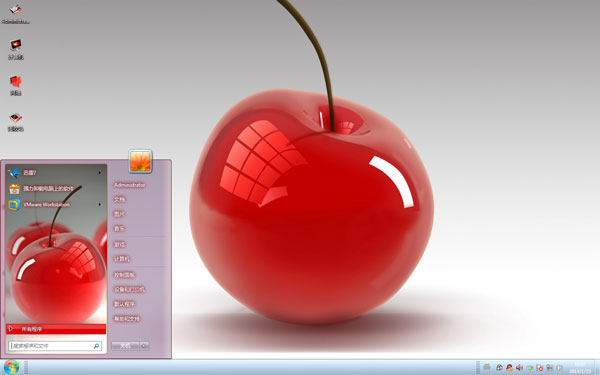The image size is (600, 375).
Task: Click the Action Center flag tray icon
Action: pos(540,368)
